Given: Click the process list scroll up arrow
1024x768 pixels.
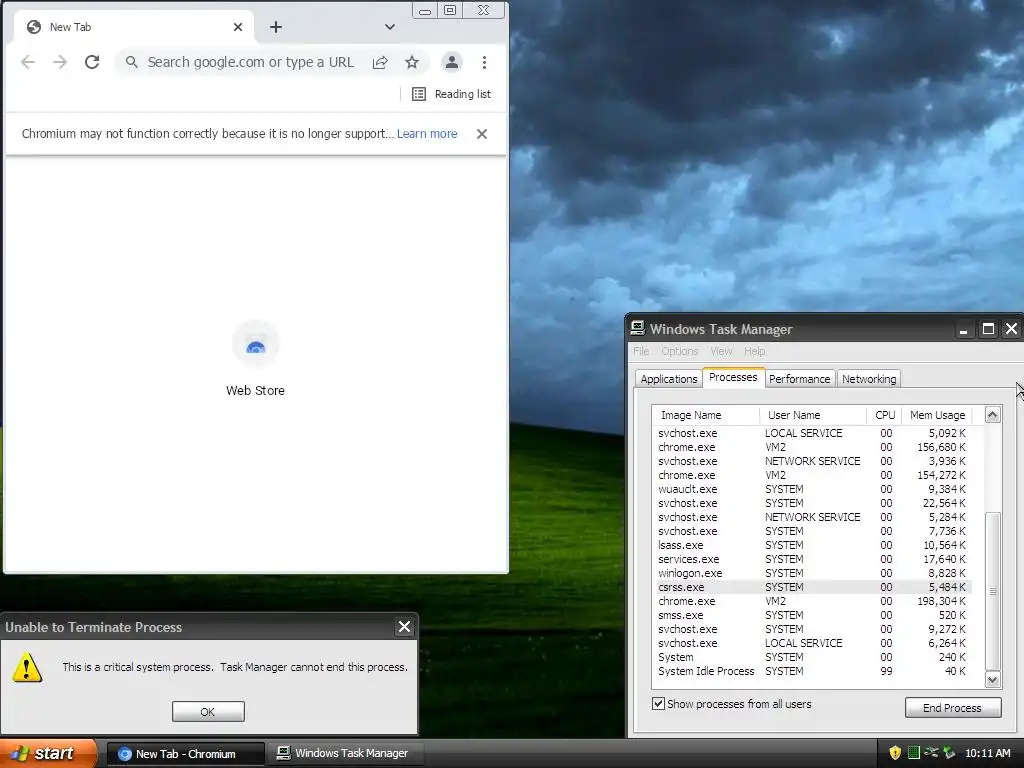Looking at the screenshot, I should [993, 415].
